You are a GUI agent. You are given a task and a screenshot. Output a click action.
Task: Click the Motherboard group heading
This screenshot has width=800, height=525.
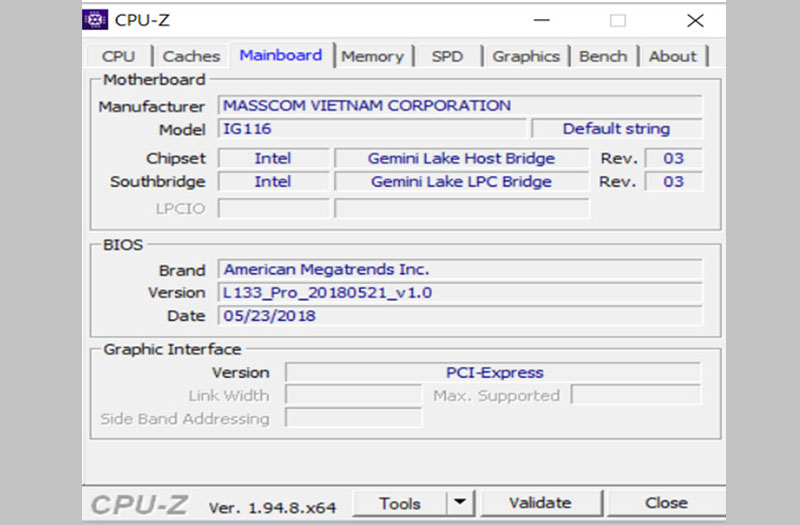154,80
